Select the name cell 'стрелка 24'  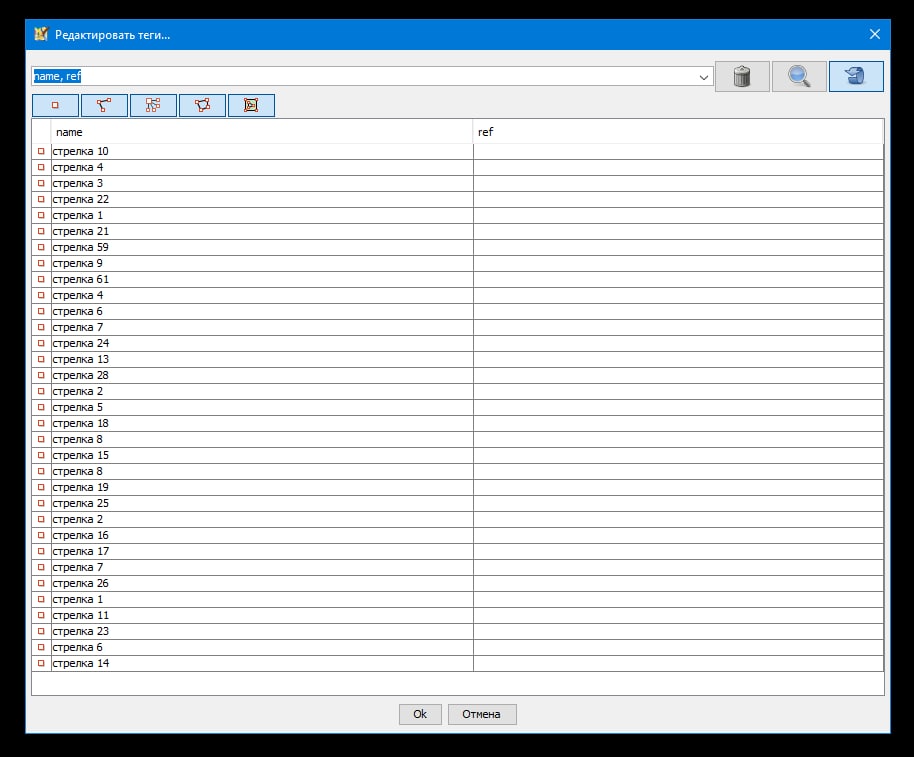coord(262,343)
